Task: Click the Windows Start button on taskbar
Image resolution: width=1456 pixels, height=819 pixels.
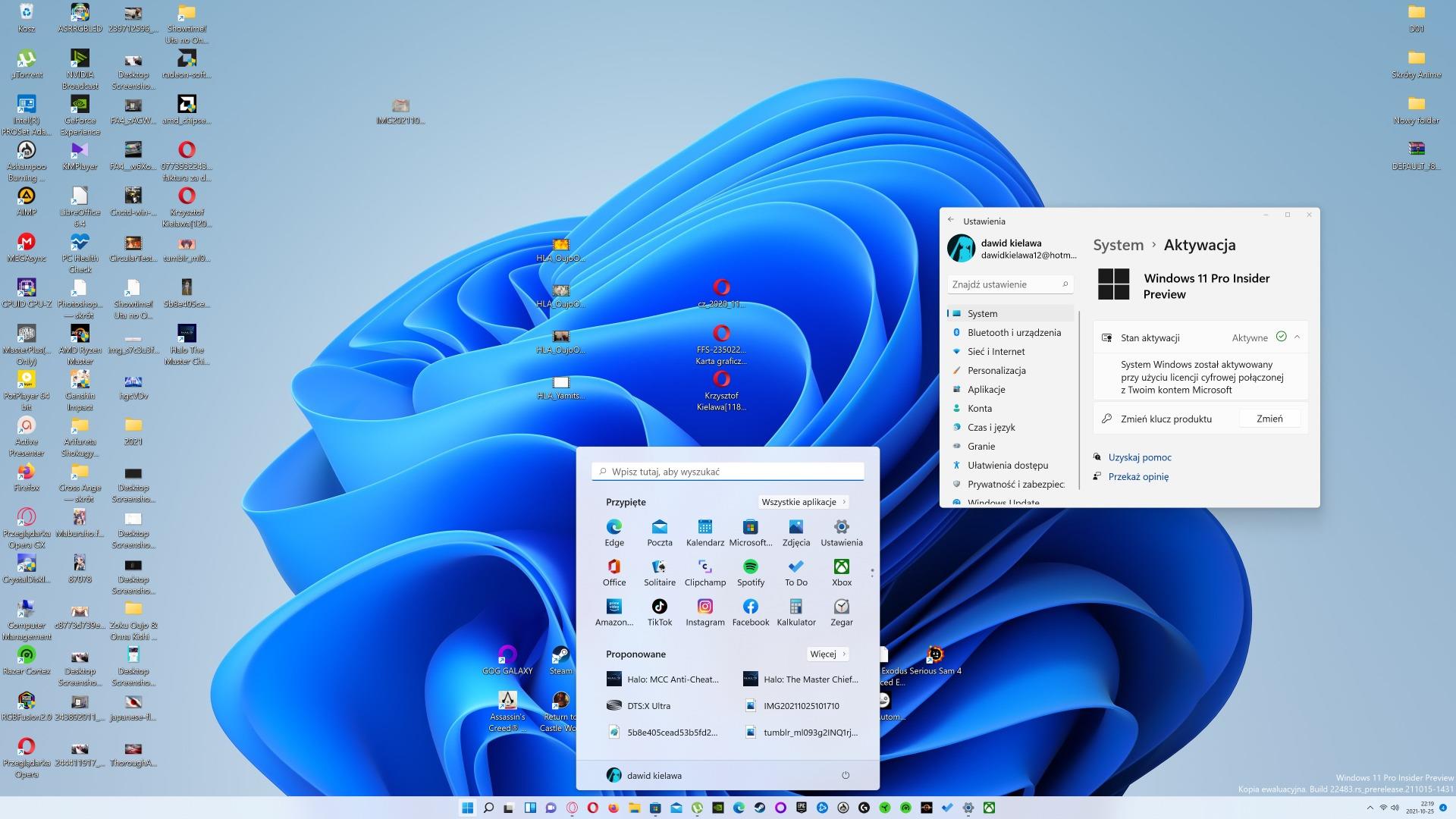Action: 467,808
